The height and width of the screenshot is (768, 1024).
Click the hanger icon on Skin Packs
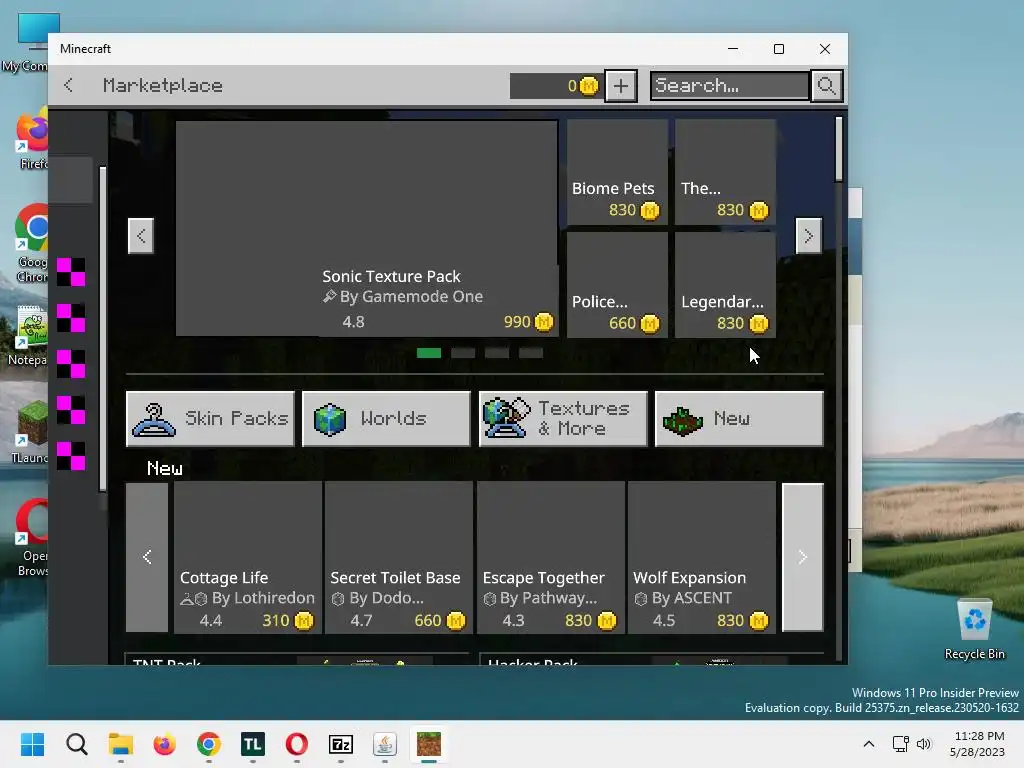(x=153, y=420)
